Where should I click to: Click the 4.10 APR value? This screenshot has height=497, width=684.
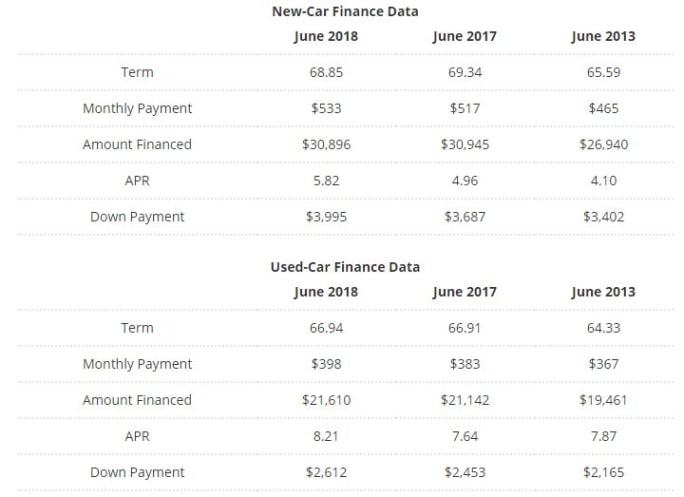point(603,180)
